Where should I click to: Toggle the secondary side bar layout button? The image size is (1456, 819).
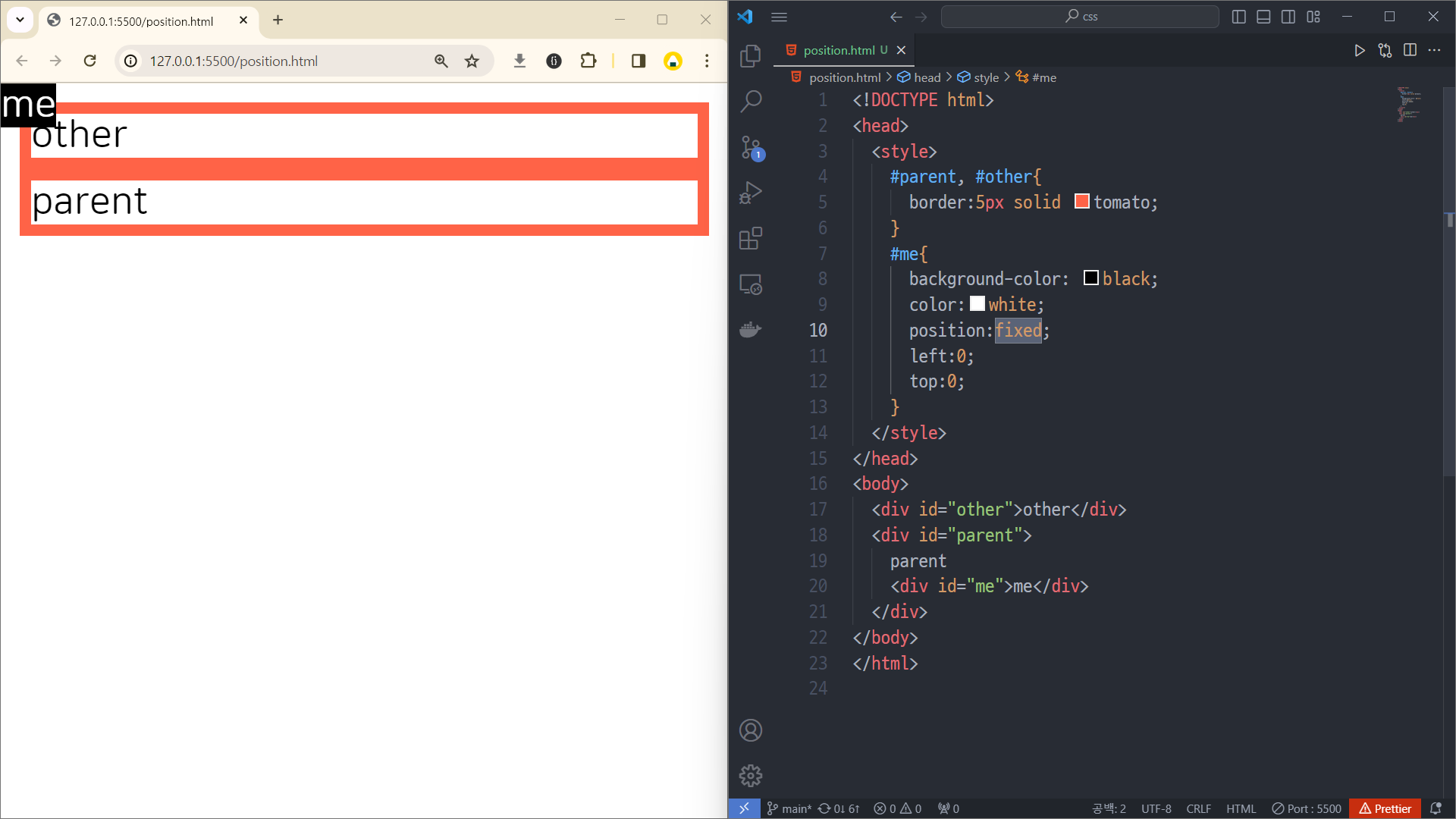(x=1288, y=17)
